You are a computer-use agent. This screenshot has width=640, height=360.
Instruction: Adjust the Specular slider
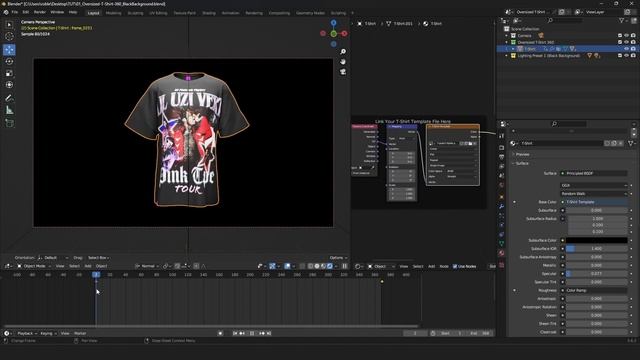[x=596, y=274]
